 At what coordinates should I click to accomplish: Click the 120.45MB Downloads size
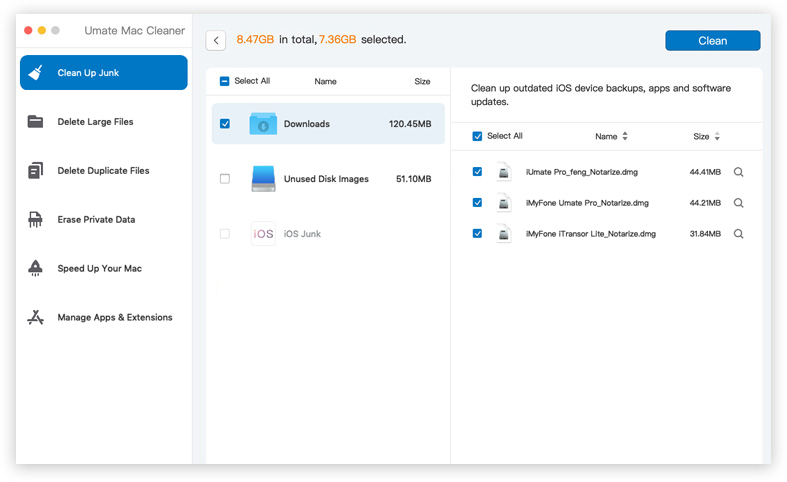tap(410, 124)
